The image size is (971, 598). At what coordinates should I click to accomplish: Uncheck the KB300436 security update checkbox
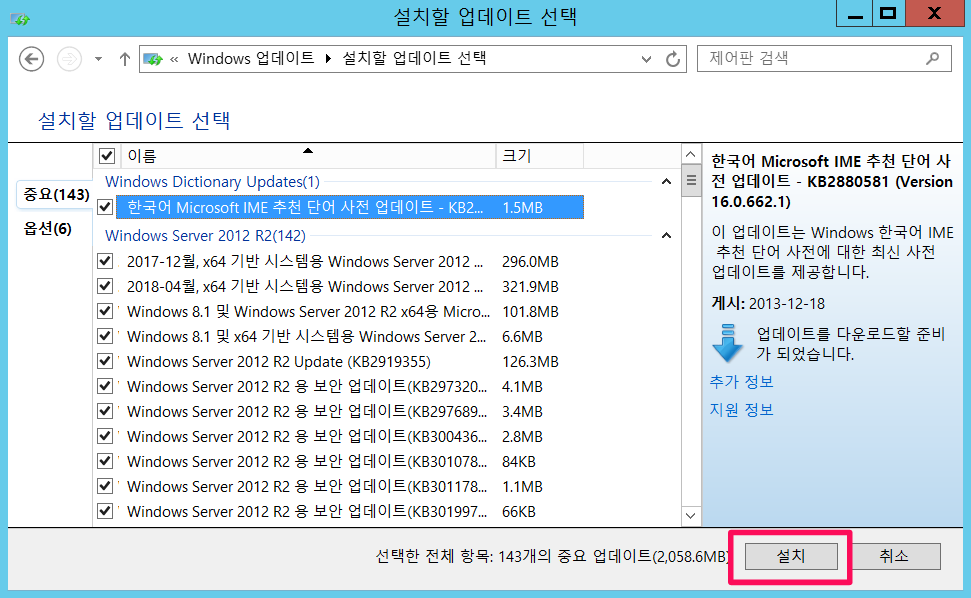point(105,436)
